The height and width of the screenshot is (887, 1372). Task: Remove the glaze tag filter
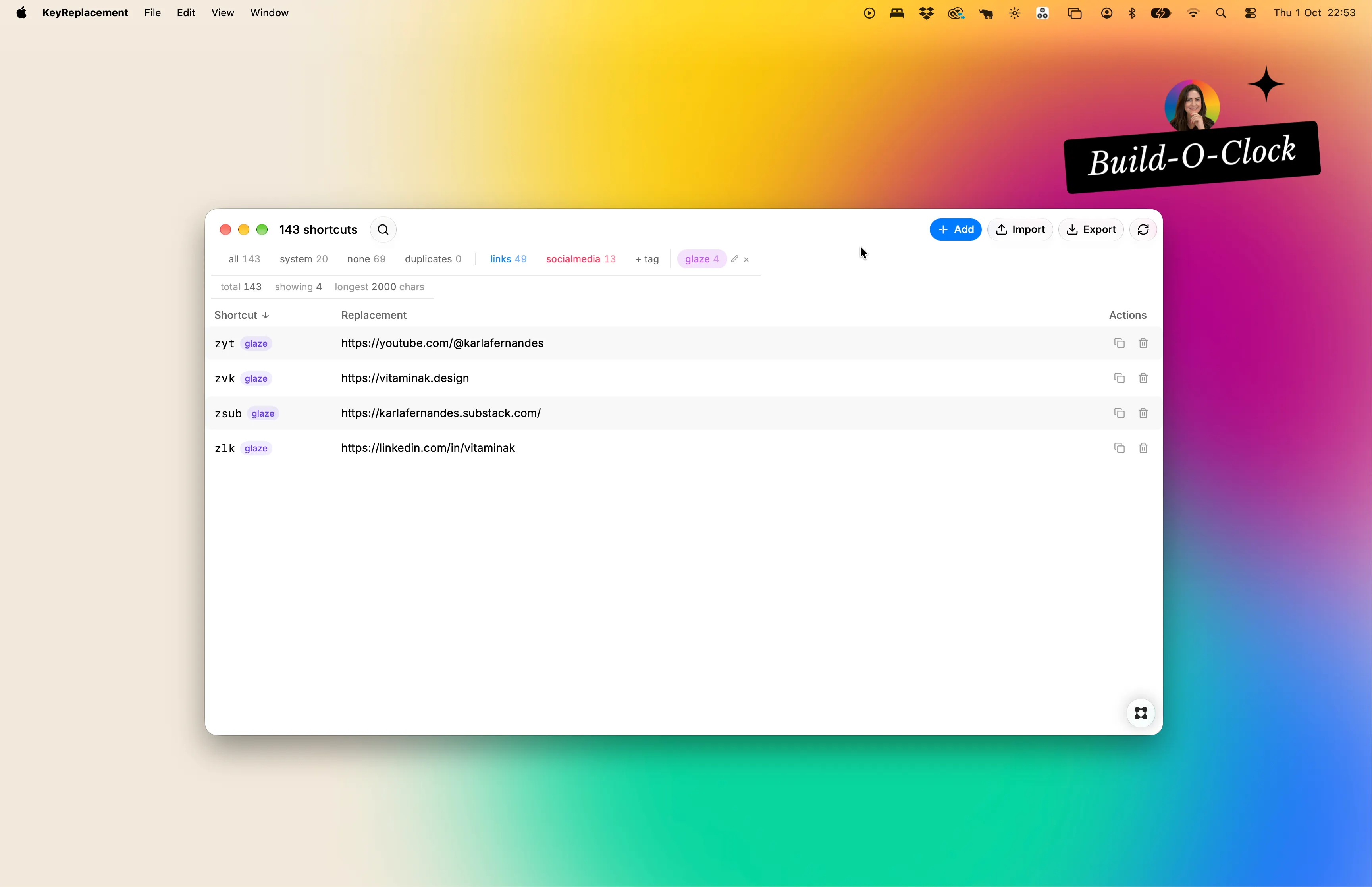[746, 260]
